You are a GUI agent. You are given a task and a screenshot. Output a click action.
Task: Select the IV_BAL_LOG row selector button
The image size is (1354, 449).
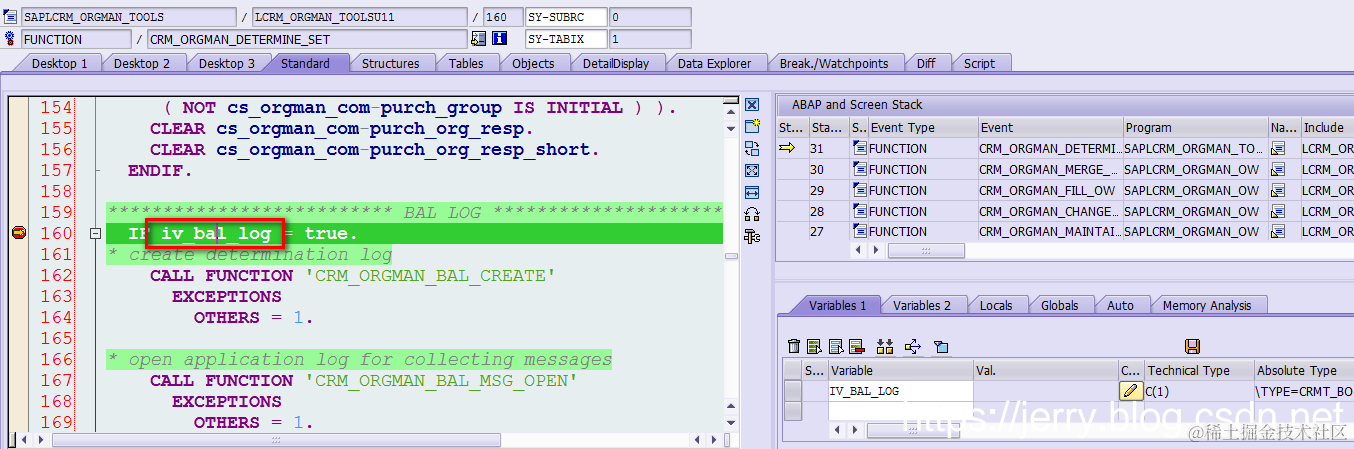(x=793, y=391)
